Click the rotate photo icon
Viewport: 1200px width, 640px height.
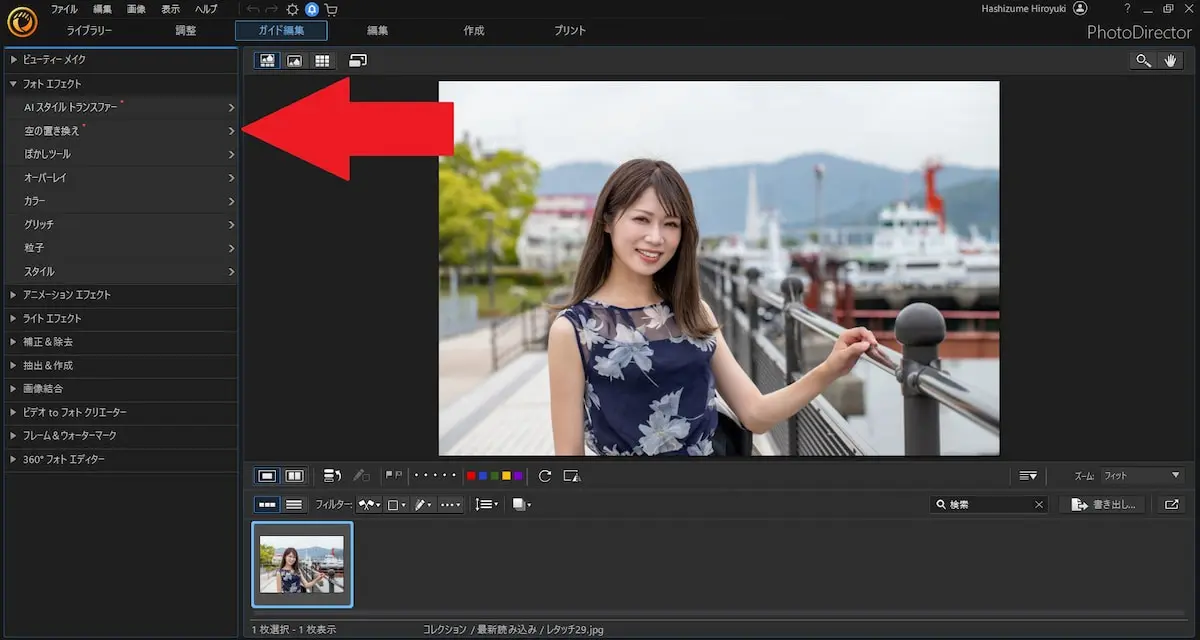(545, 476)
